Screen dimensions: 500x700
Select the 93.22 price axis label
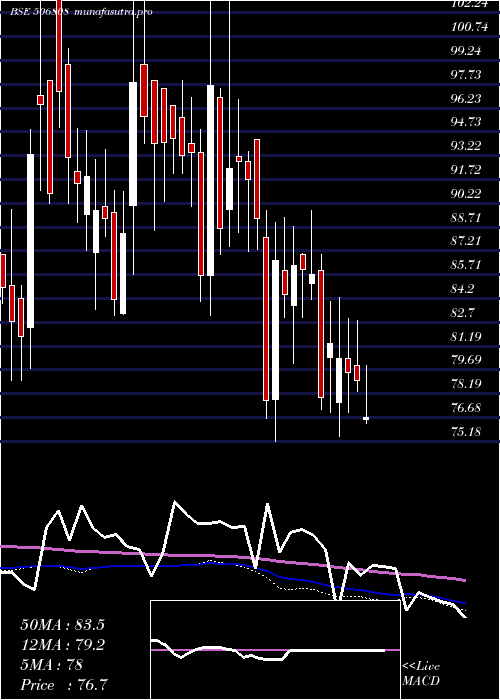click(x=466, y=146)
